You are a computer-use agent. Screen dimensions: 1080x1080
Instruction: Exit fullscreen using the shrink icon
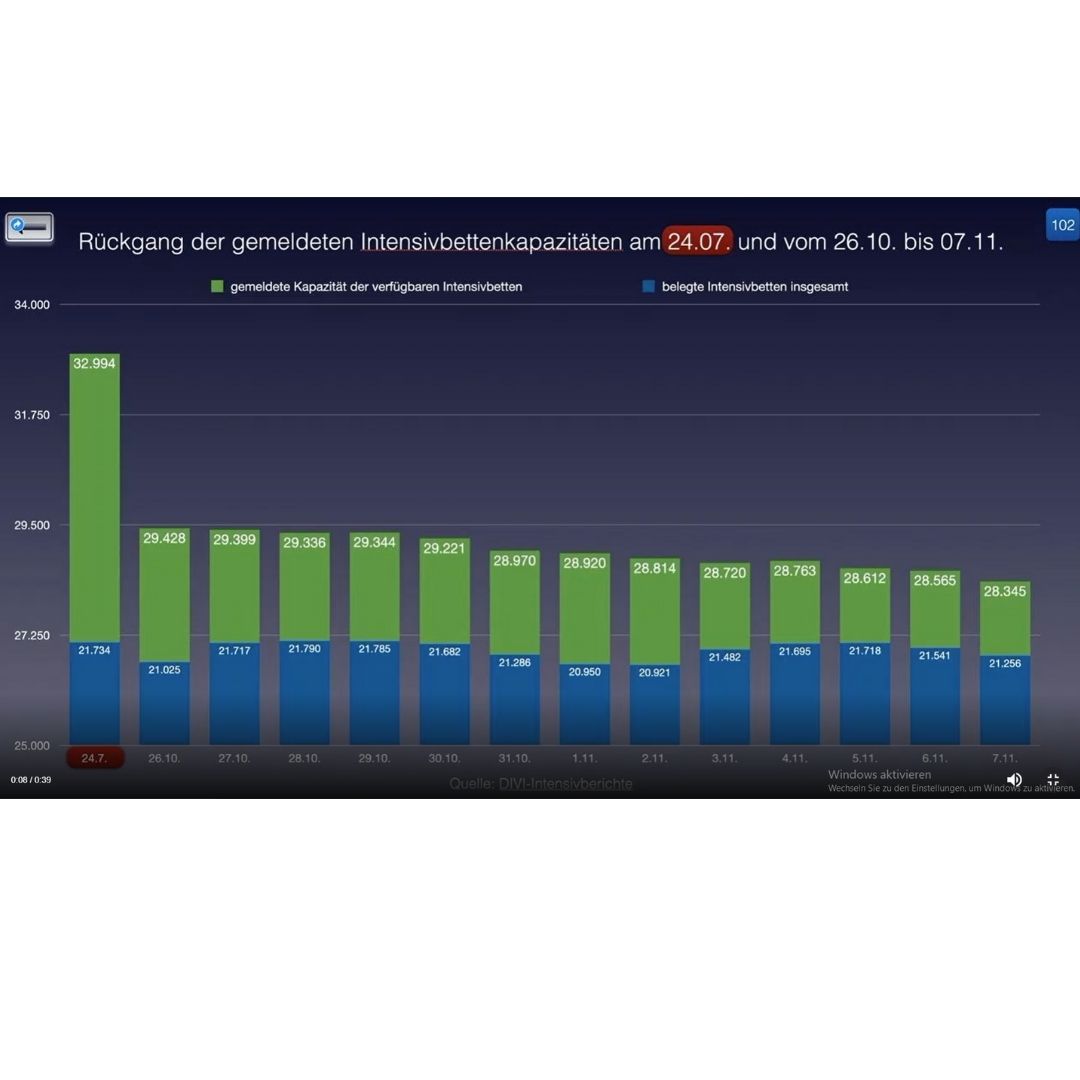tap(1053, 779)
